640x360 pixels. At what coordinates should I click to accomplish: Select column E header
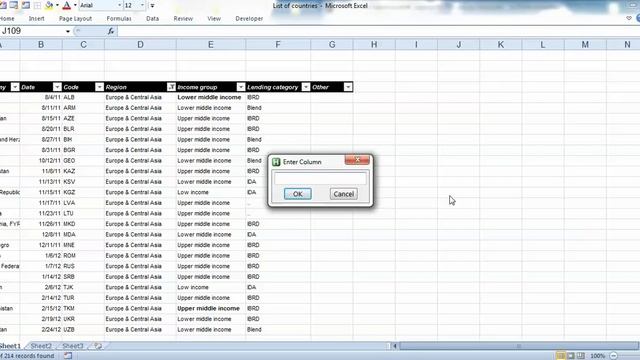211,44
